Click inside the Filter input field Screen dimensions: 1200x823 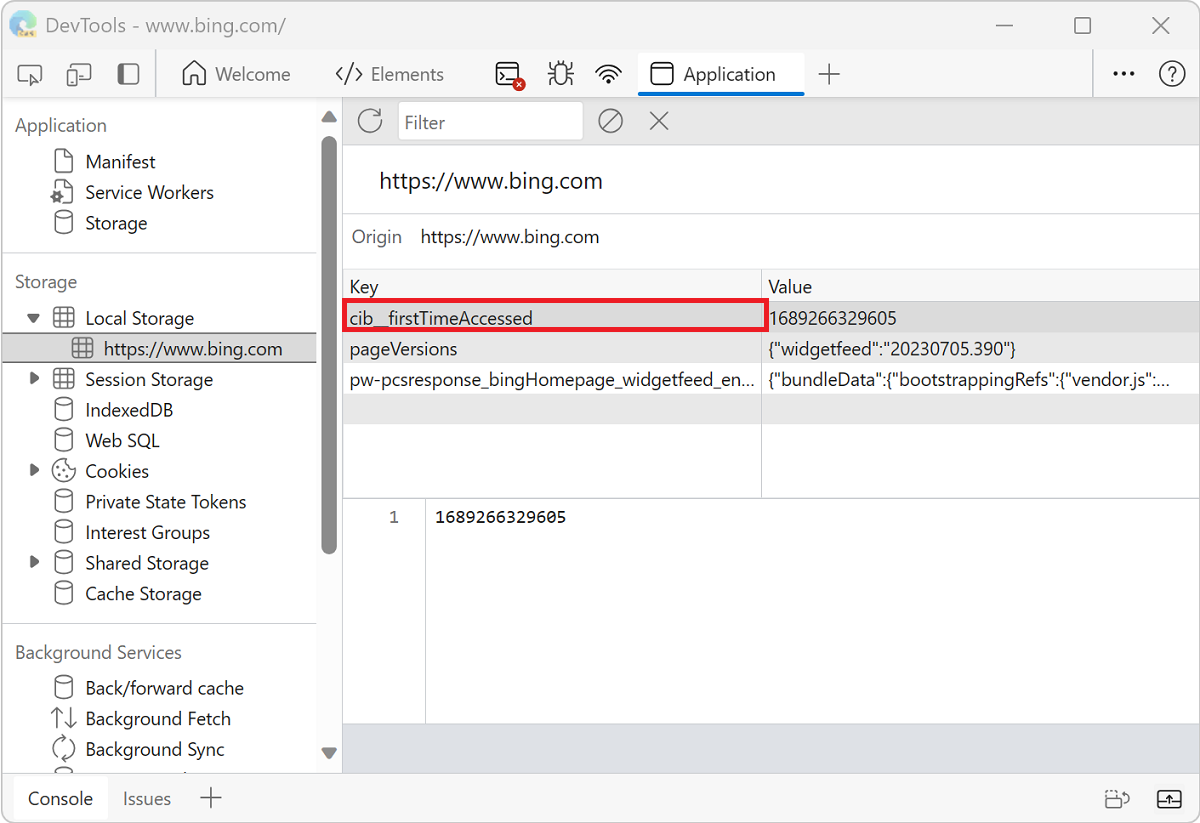(490, 121)
